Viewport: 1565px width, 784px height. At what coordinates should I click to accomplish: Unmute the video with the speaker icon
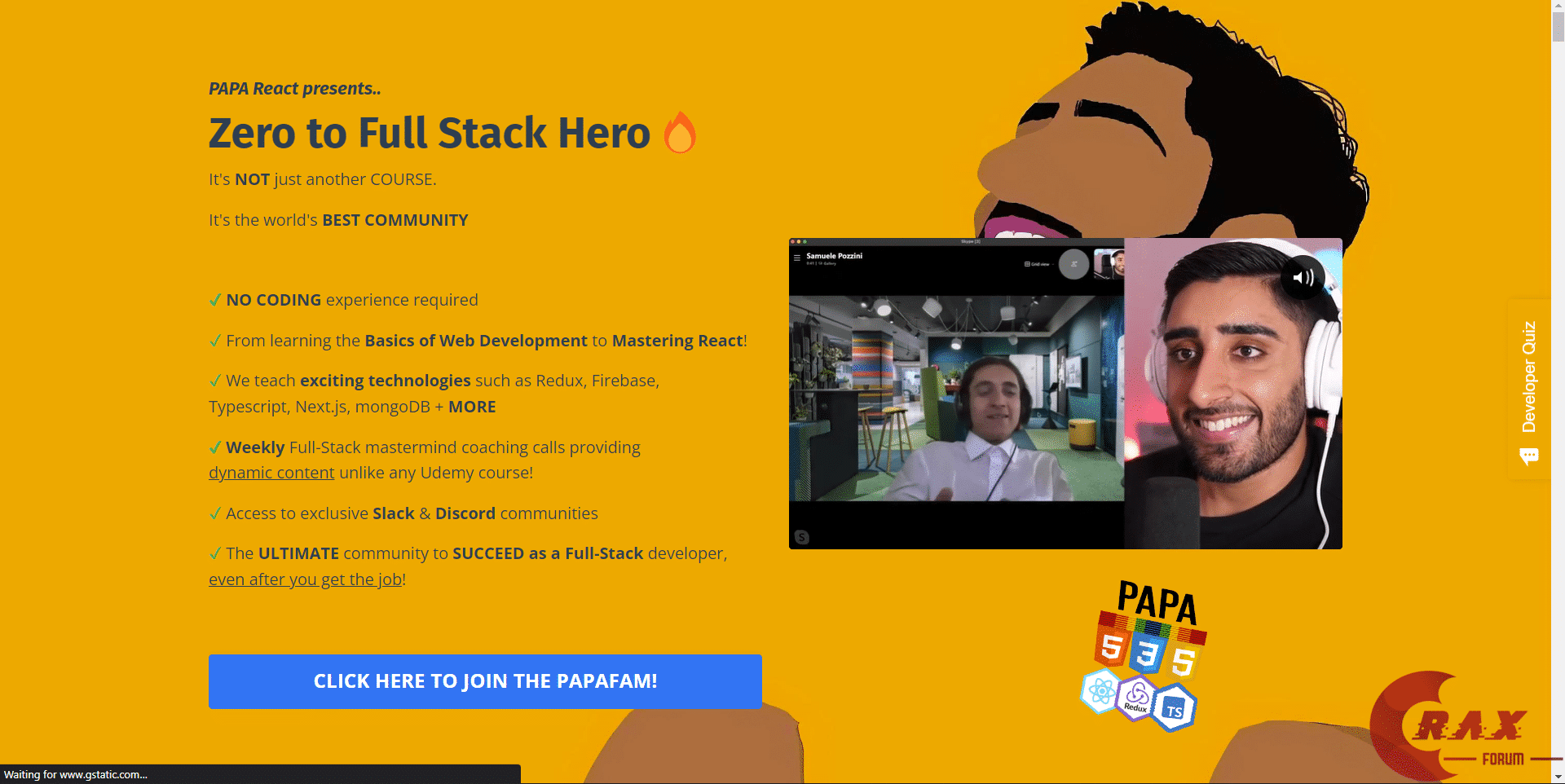pos(1303,277)
